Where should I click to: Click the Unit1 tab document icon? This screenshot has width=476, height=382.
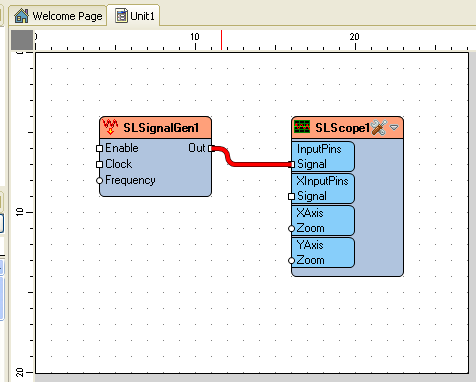coord(122,15)
